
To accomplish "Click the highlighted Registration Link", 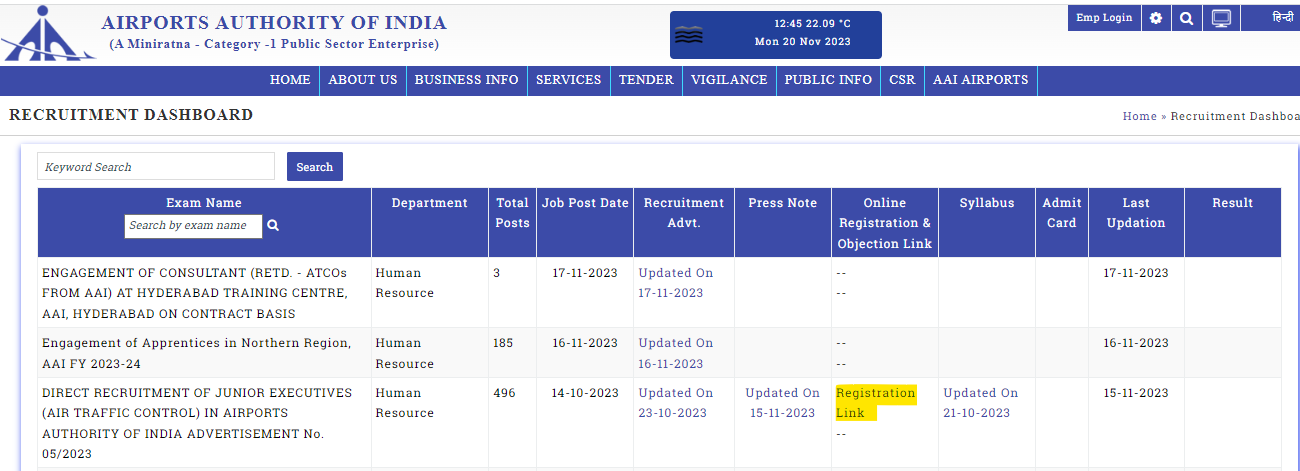I will (x=875, y=403).
